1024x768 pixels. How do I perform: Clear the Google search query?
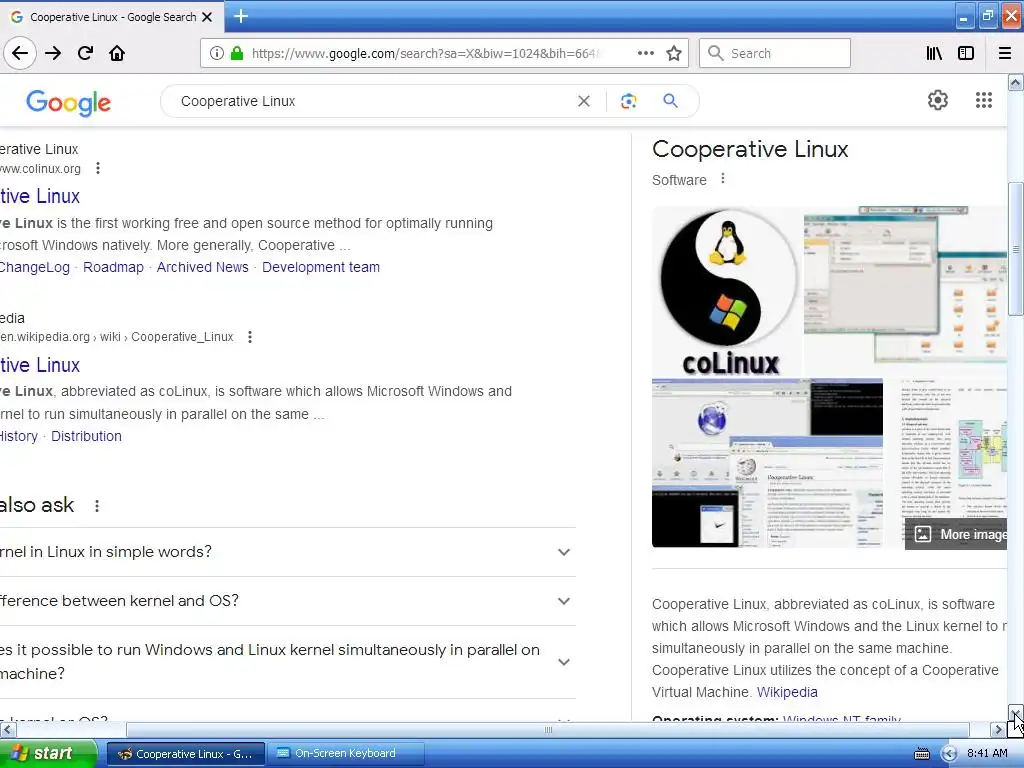pos(584,101)
